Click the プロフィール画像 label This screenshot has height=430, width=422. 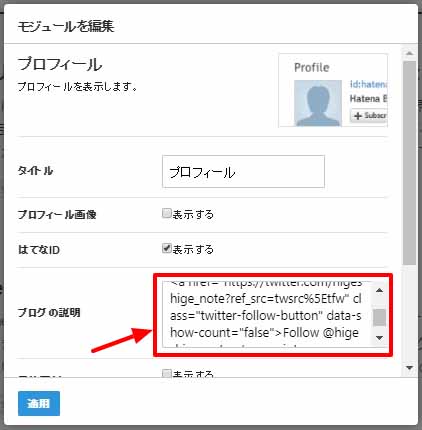click(57, 214)
